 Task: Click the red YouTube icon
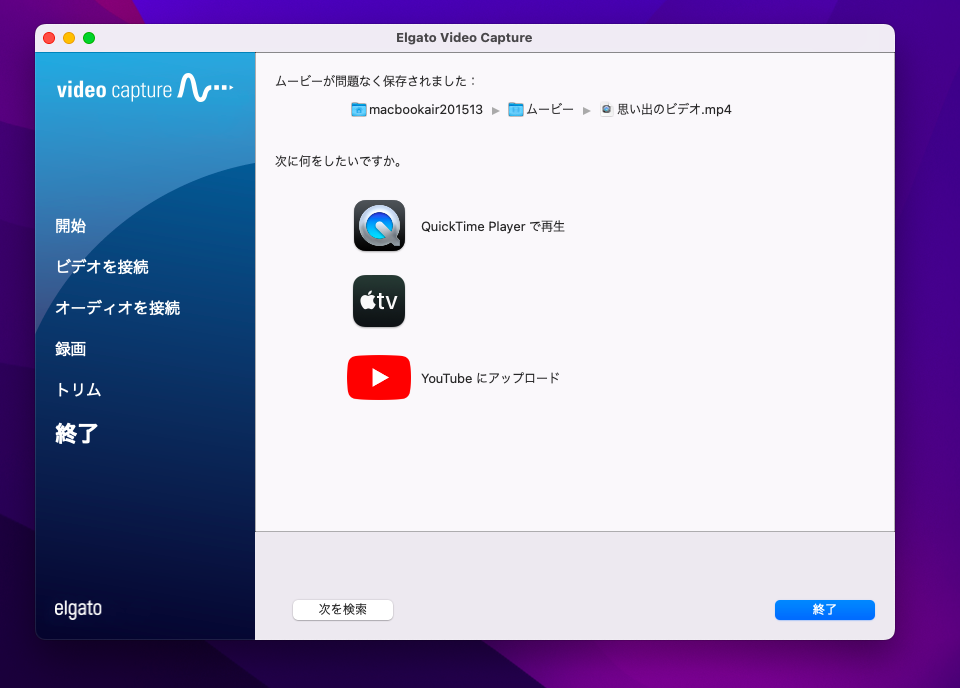[379, 378]
